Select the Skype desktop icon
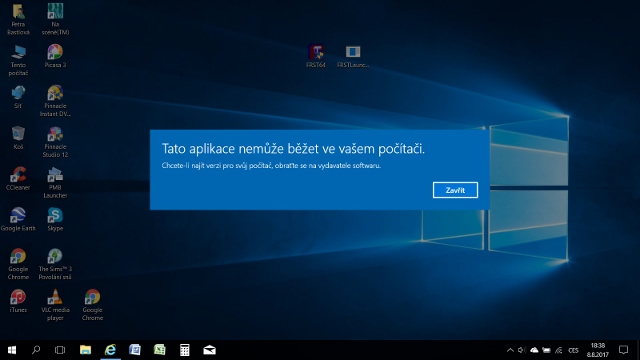This screenshot has width=640, height=360. tap(55, 220)
